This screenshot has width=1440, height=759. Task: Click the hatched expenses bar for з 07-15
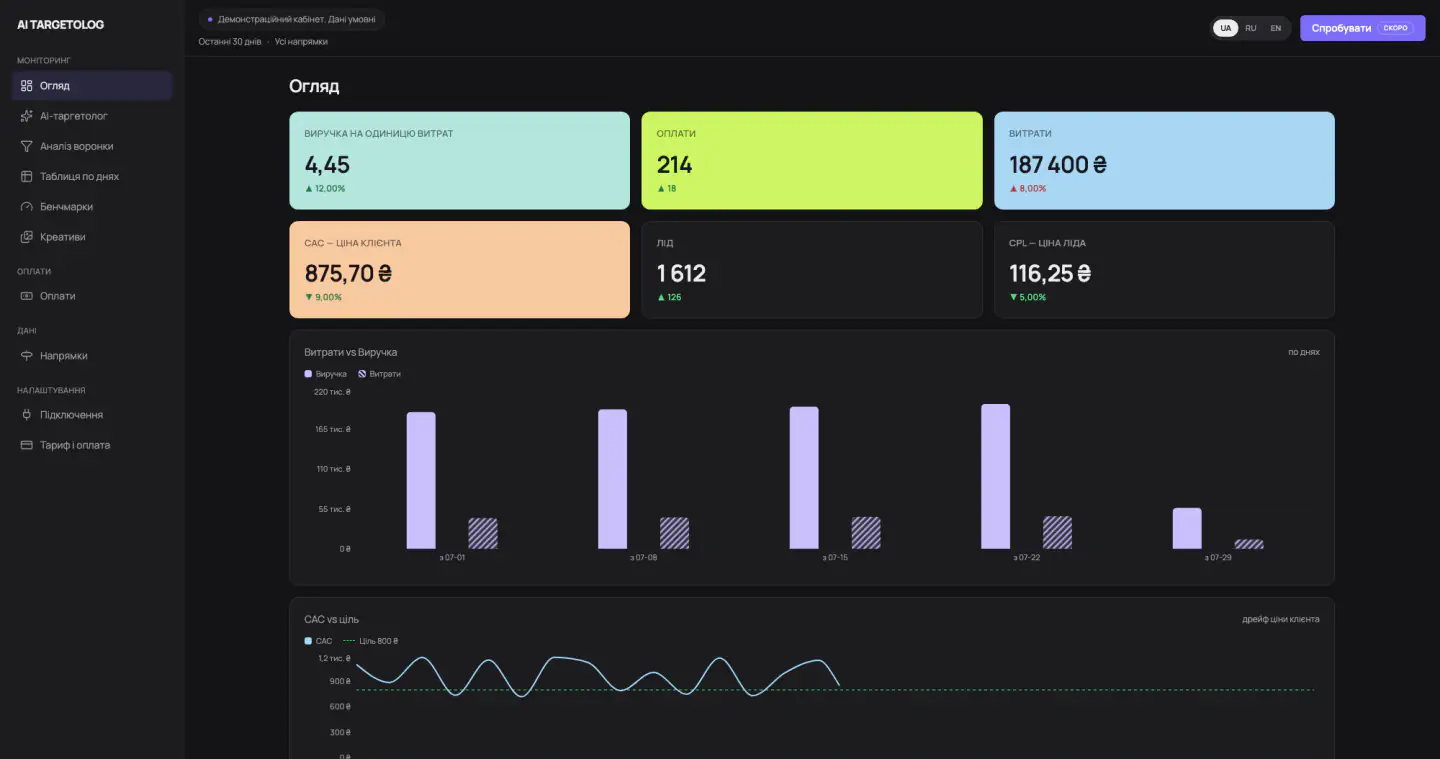pos(866,533)
